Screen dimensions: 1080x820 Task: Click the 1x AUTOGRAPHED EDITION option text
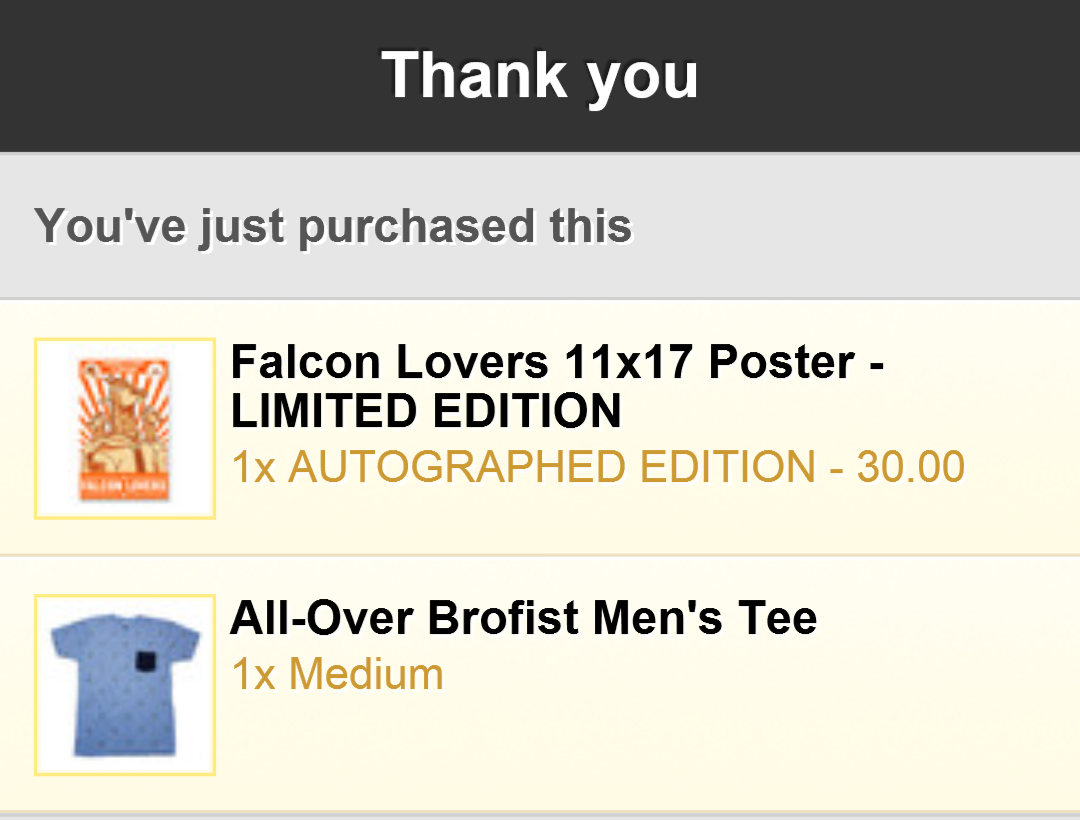coord(597,467)
